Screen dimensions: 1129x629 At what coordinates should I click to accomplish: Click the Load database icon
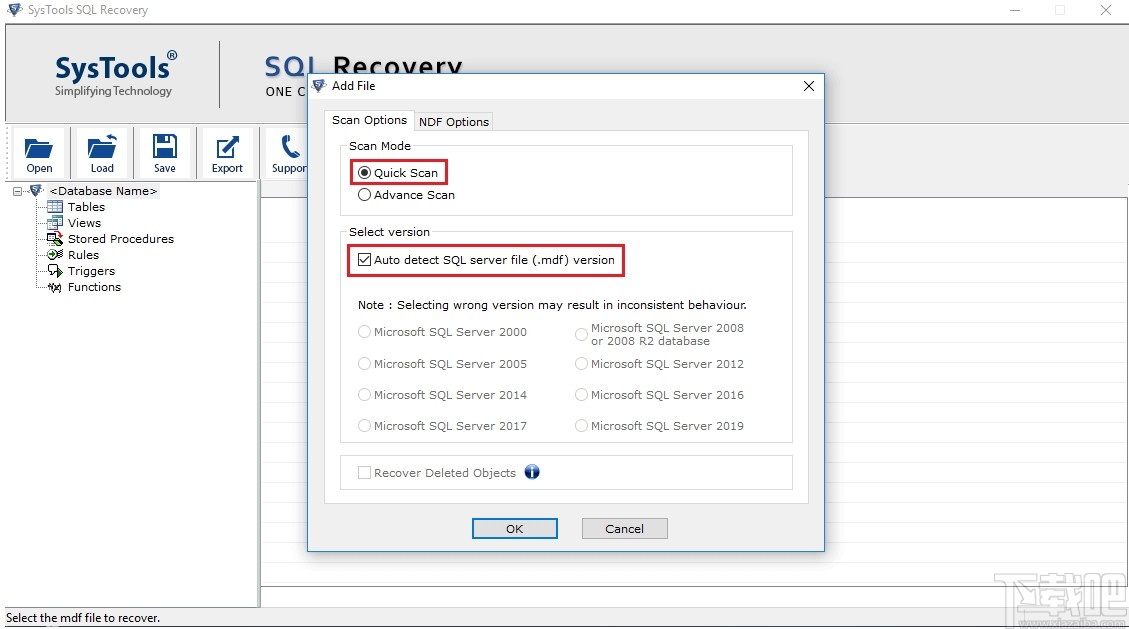(101, 152)
